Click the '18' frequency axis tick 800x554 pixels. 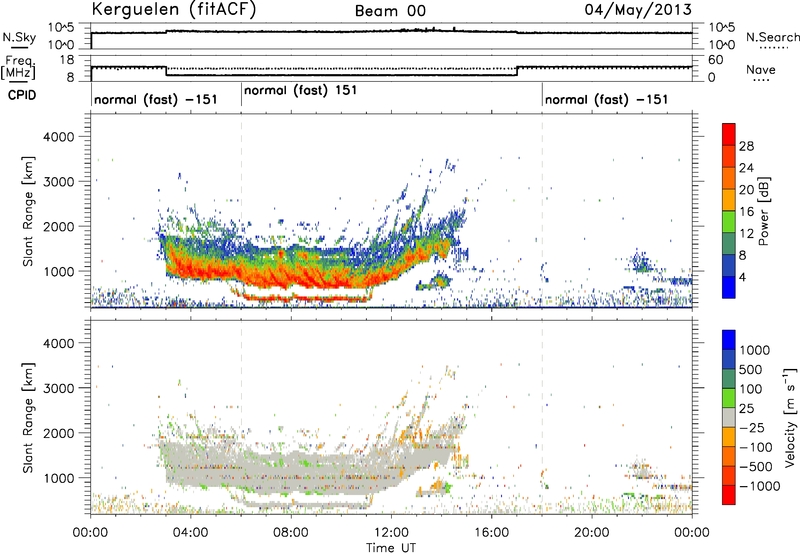click(67, 60)
